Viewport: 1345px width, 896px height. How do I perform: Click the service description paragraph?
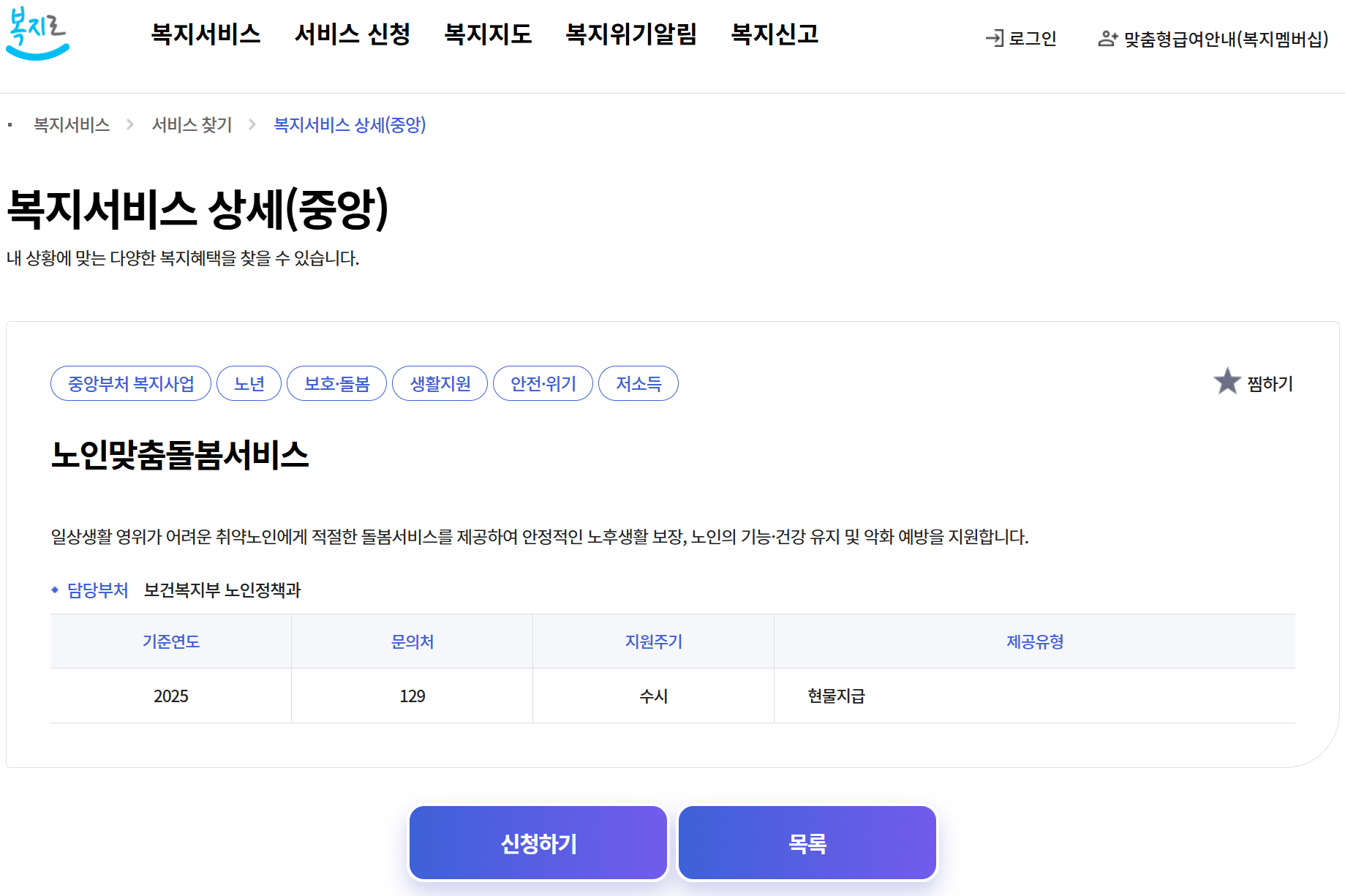540,537
